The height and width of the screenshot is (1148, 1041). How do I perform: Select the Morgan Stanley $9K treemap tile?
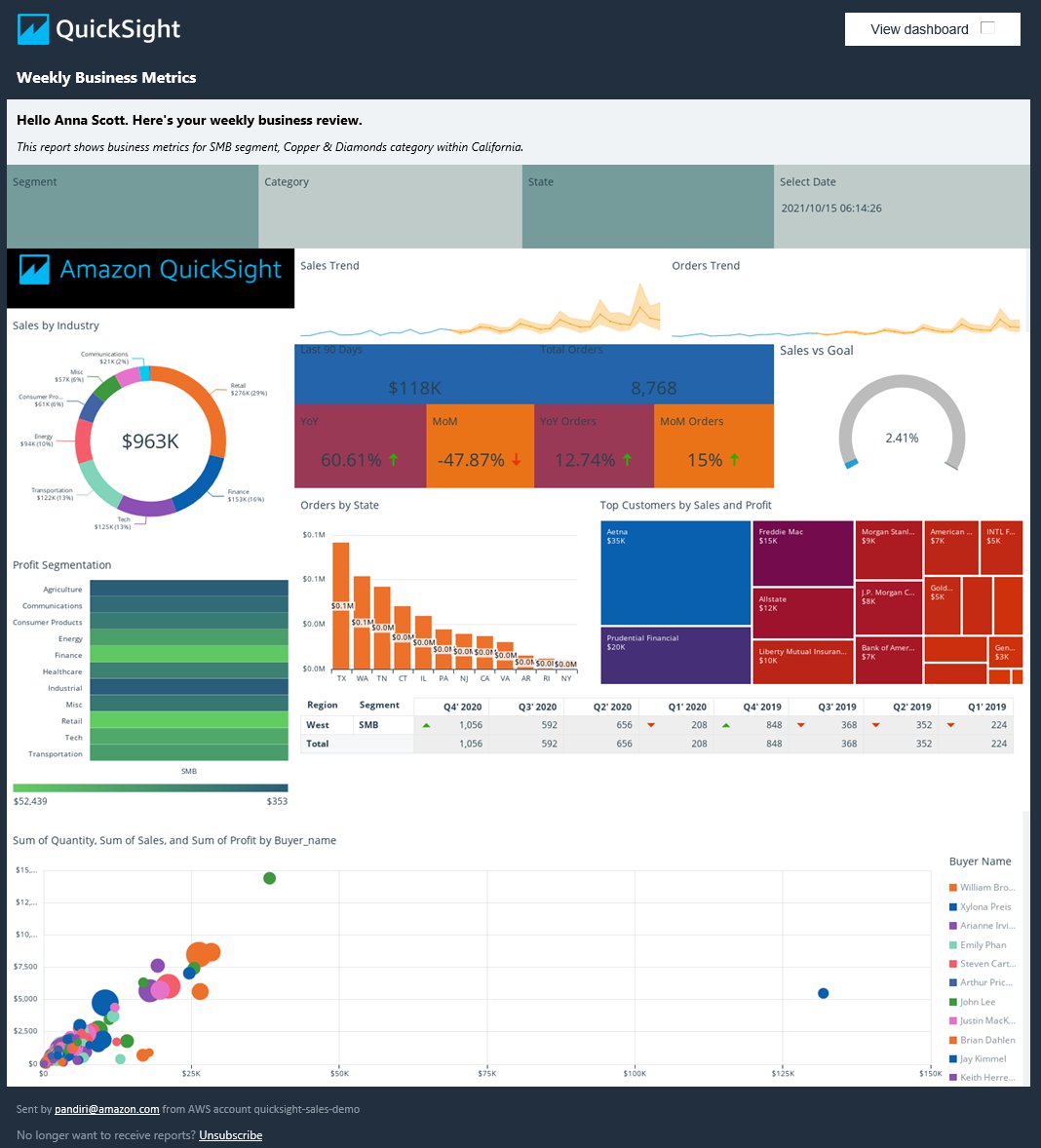pyautogui.click(x=889, y=551)
